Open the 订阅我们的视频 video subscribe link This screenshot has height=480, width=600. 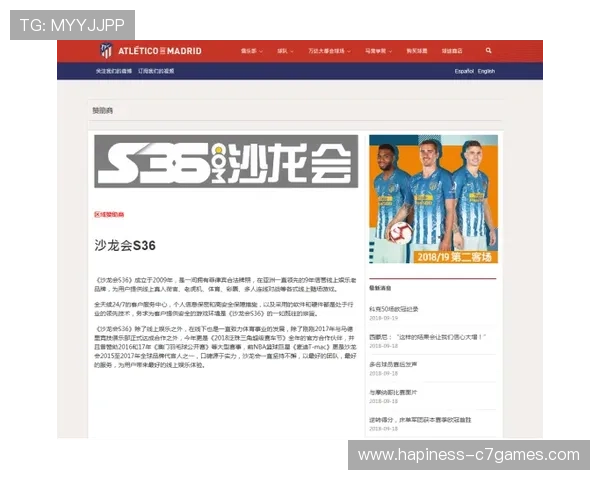(x=156, y=71)
